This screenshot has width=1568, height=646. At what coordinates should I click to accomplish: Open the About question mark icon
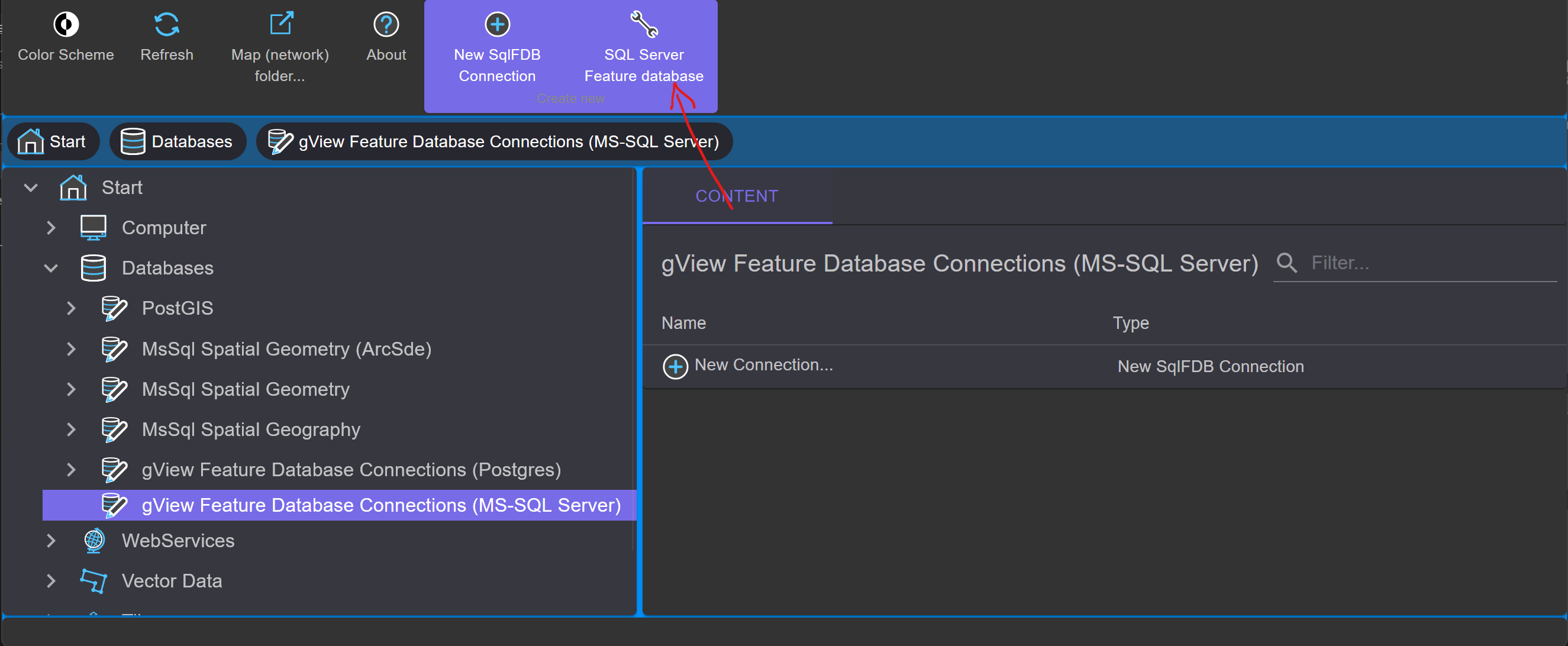tap(386, 24)
